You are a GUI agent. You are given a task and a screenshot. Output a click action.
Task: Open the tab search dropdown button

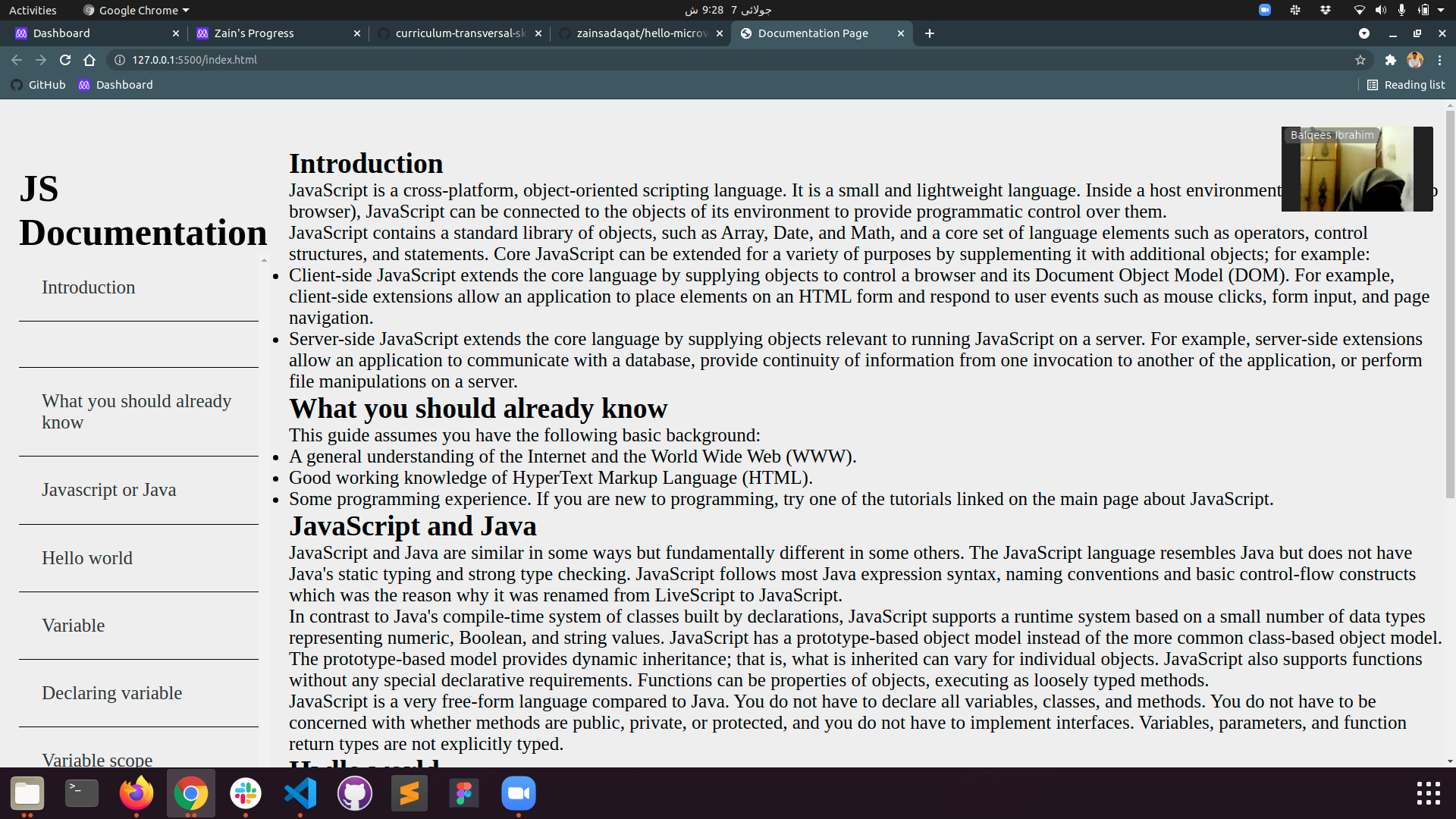coord(1364,33)
